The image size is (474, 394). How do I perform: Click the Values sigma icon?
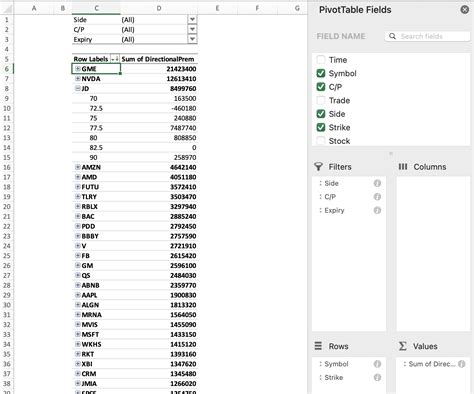(403, 346)
